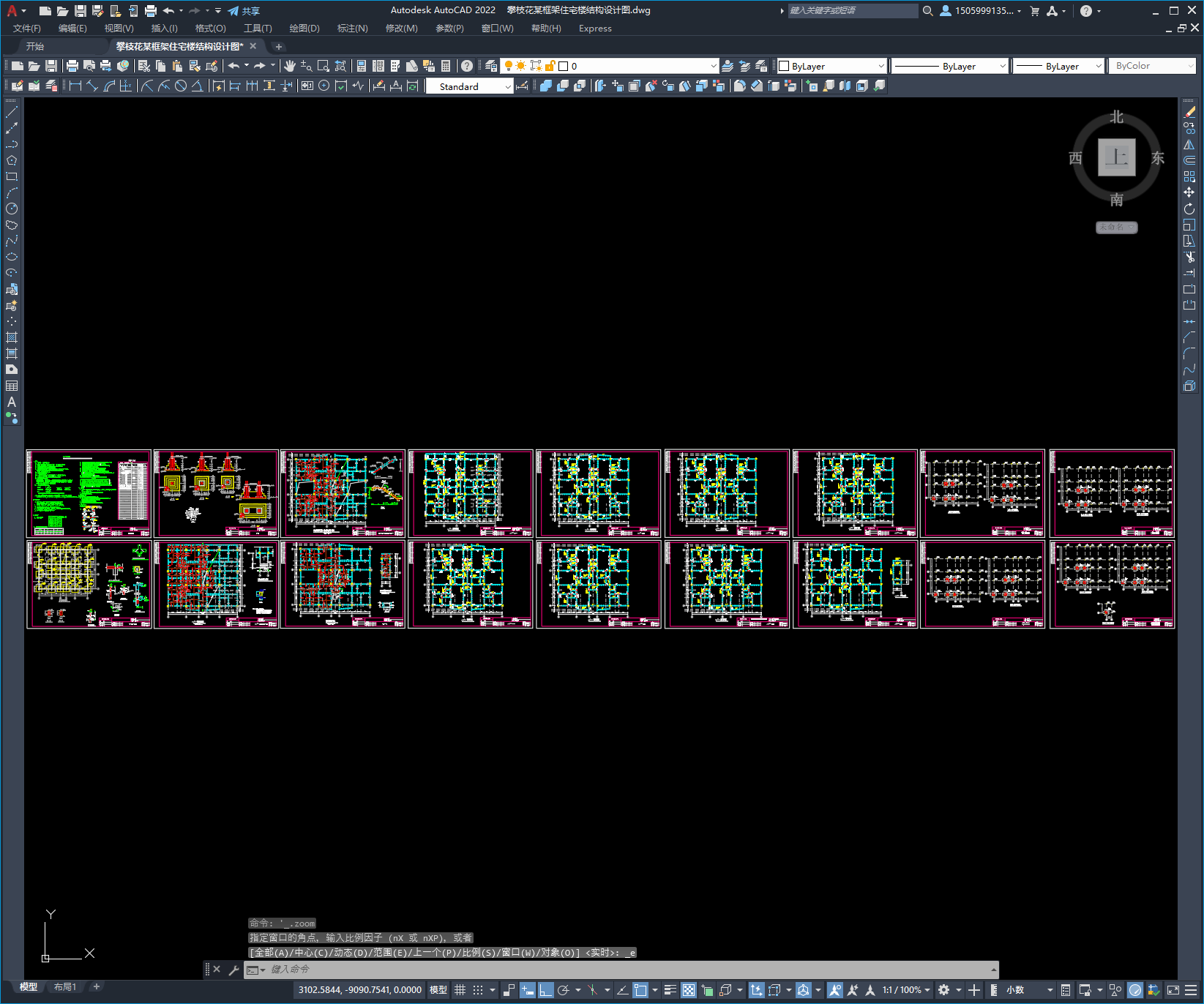
Task: Click the search magnifier icon in title bar
Action: pos(928,11)
